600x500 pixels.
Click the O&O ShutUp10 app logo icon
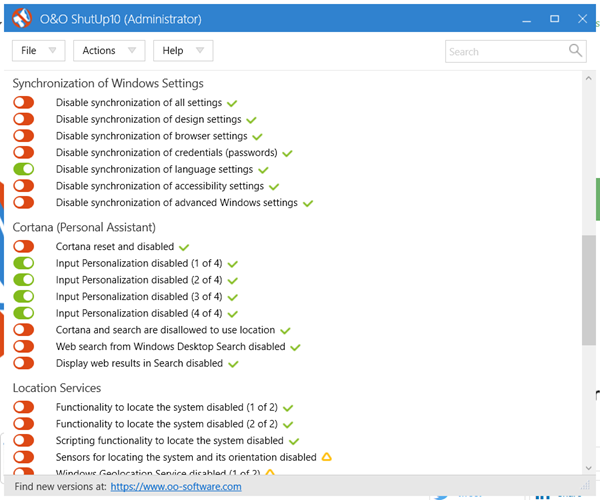point(21,18)
